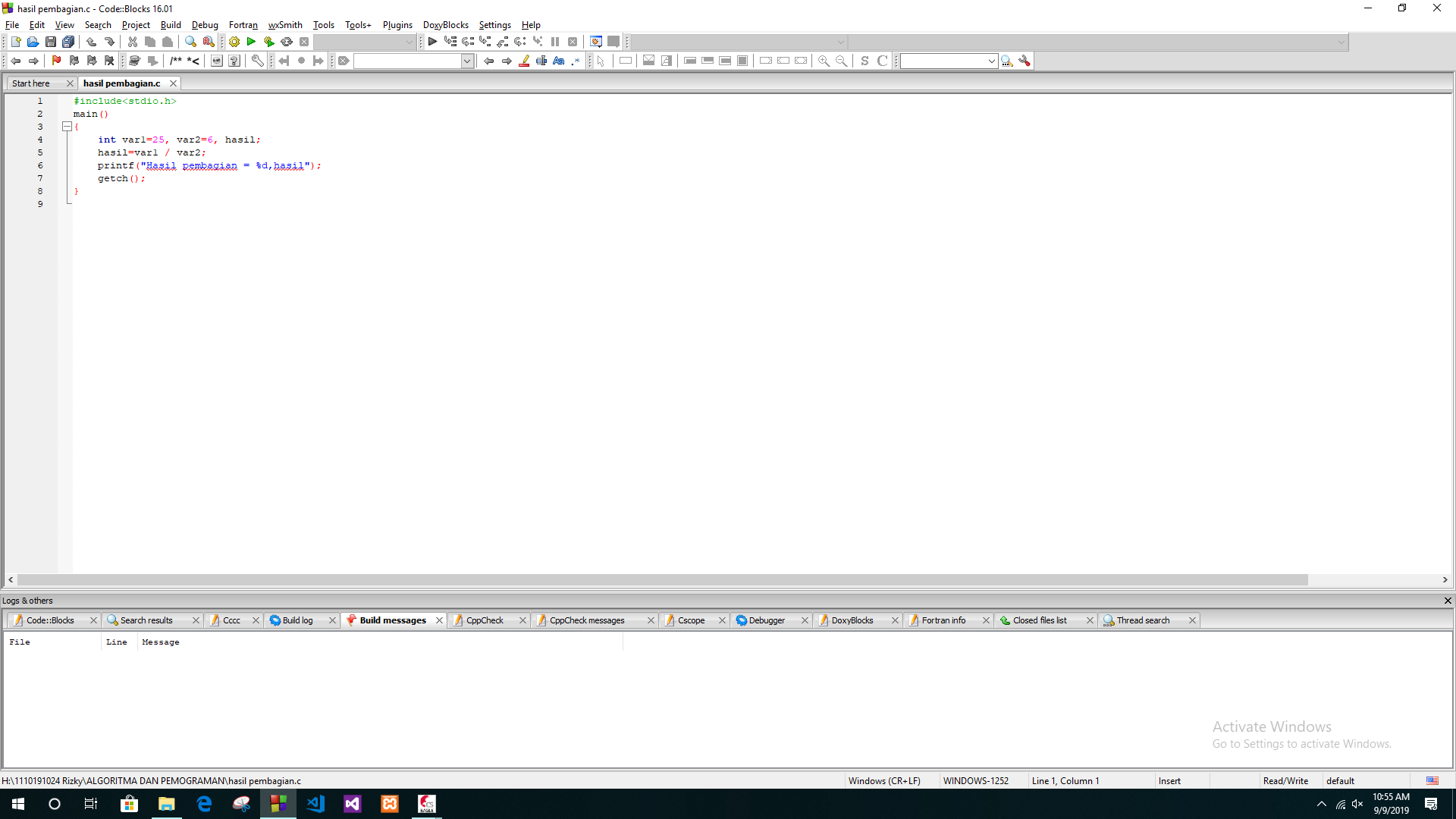This screenshot has width=1456, height=819.
Task: Click the editor horizontal scrollbar
Action: (x=660, y=579)
